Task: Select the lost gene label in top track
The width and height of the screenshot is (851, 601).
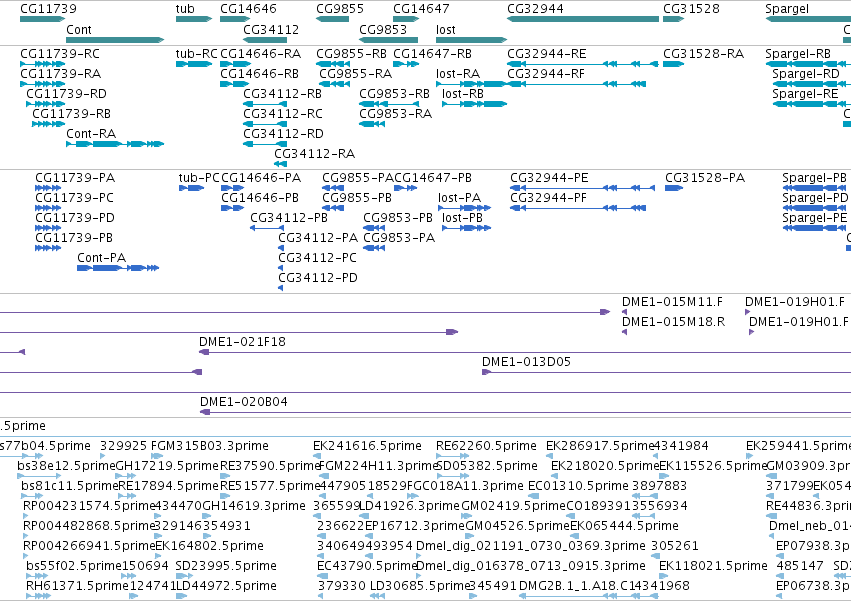Action: coord(446,30)
